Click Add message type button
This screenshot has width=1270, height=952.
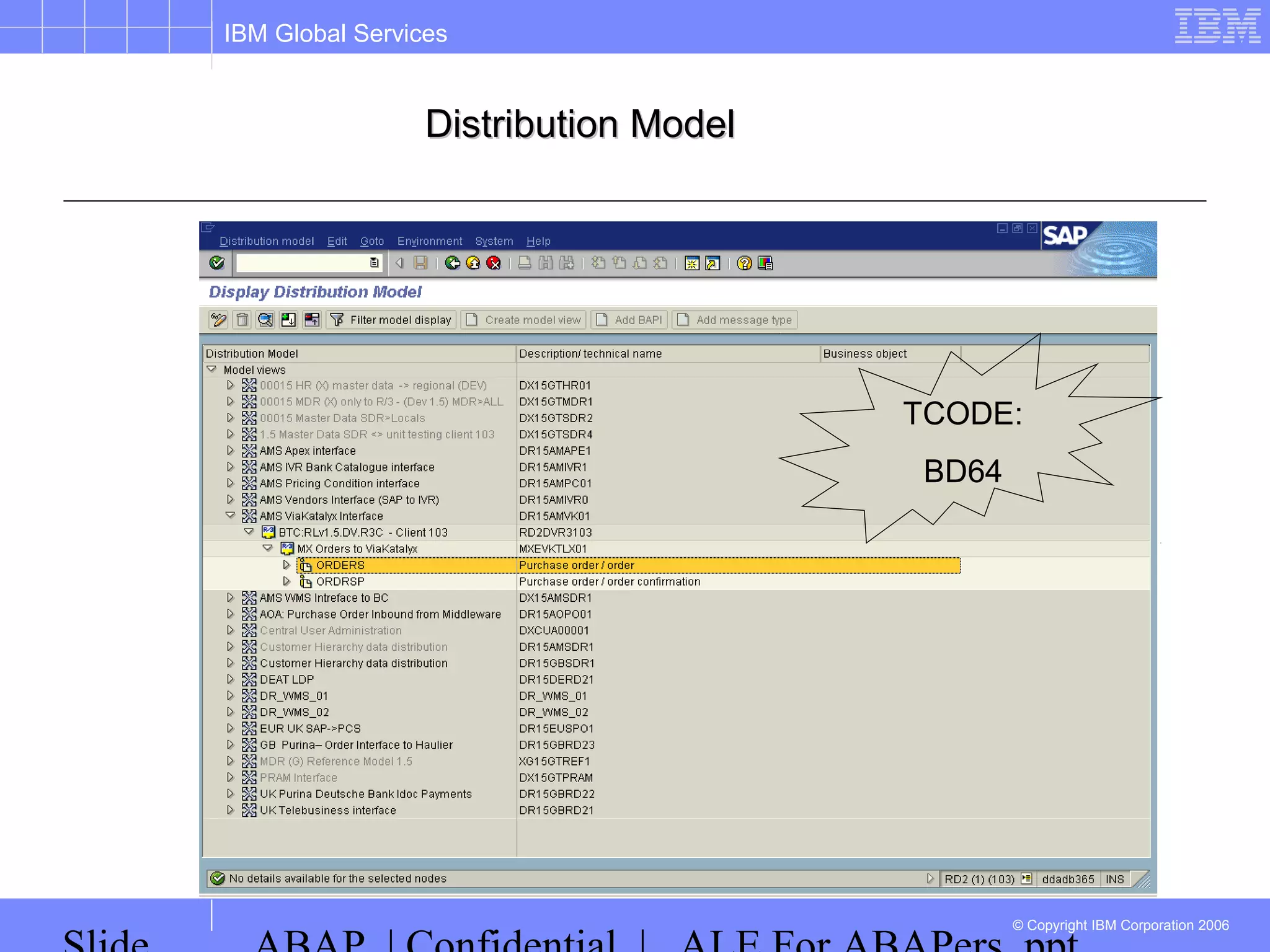click(735, 320)
